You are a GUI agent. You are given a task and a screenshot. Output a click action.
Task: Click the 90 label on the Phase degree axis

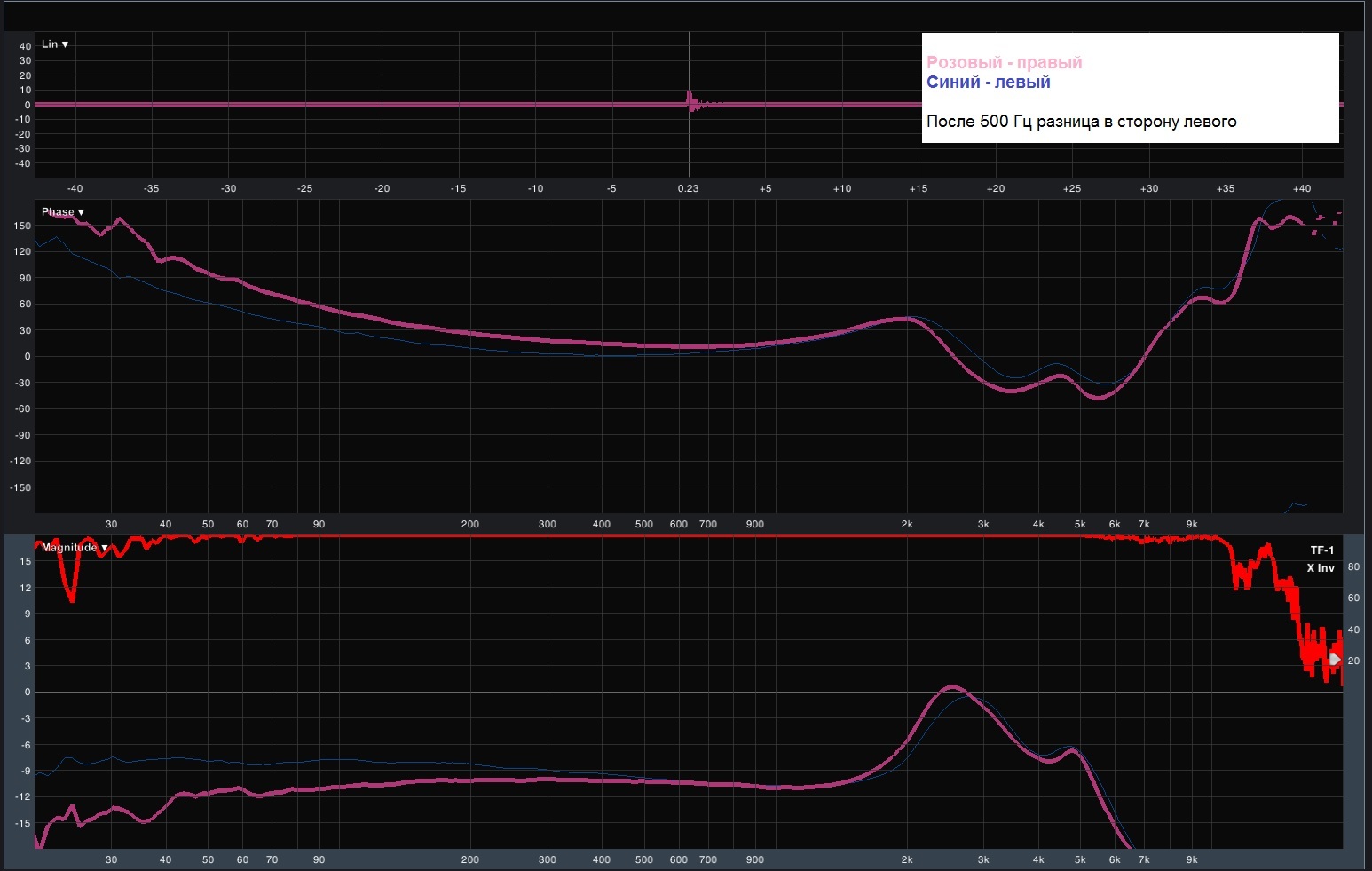25,278
